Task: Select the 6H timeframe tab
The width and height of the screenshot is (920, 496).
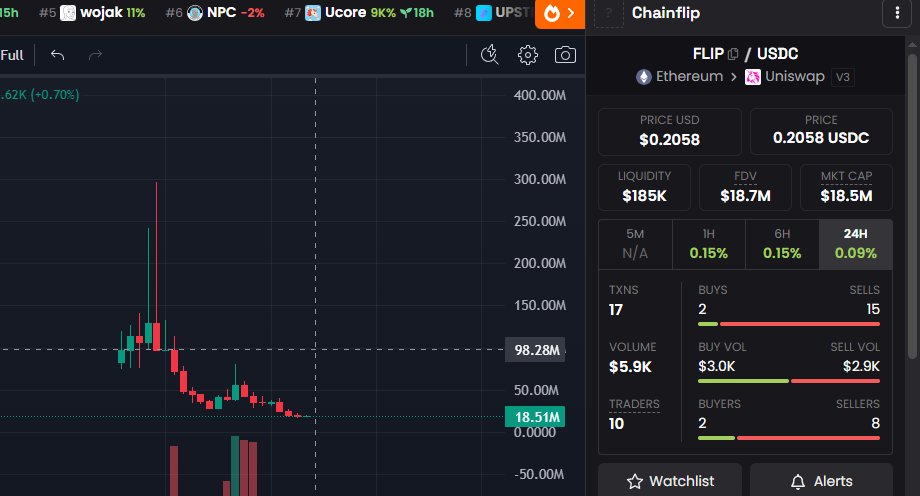Action: 782,244
